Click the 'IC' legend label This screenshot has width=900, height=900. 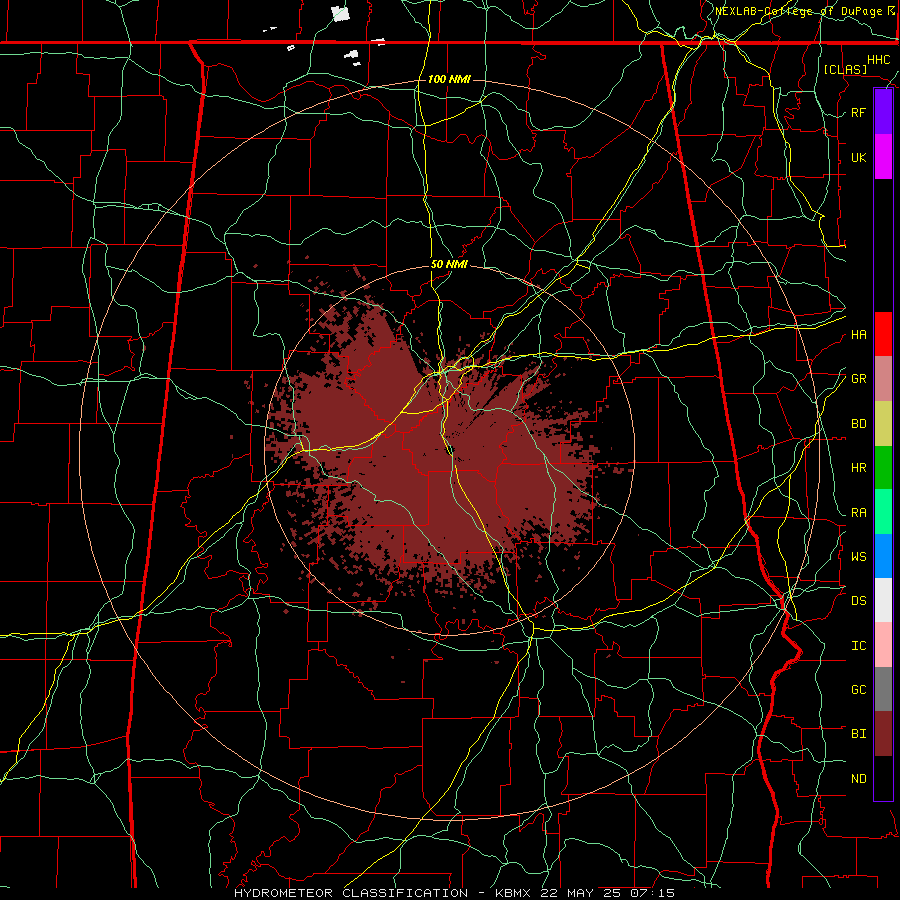858,646
